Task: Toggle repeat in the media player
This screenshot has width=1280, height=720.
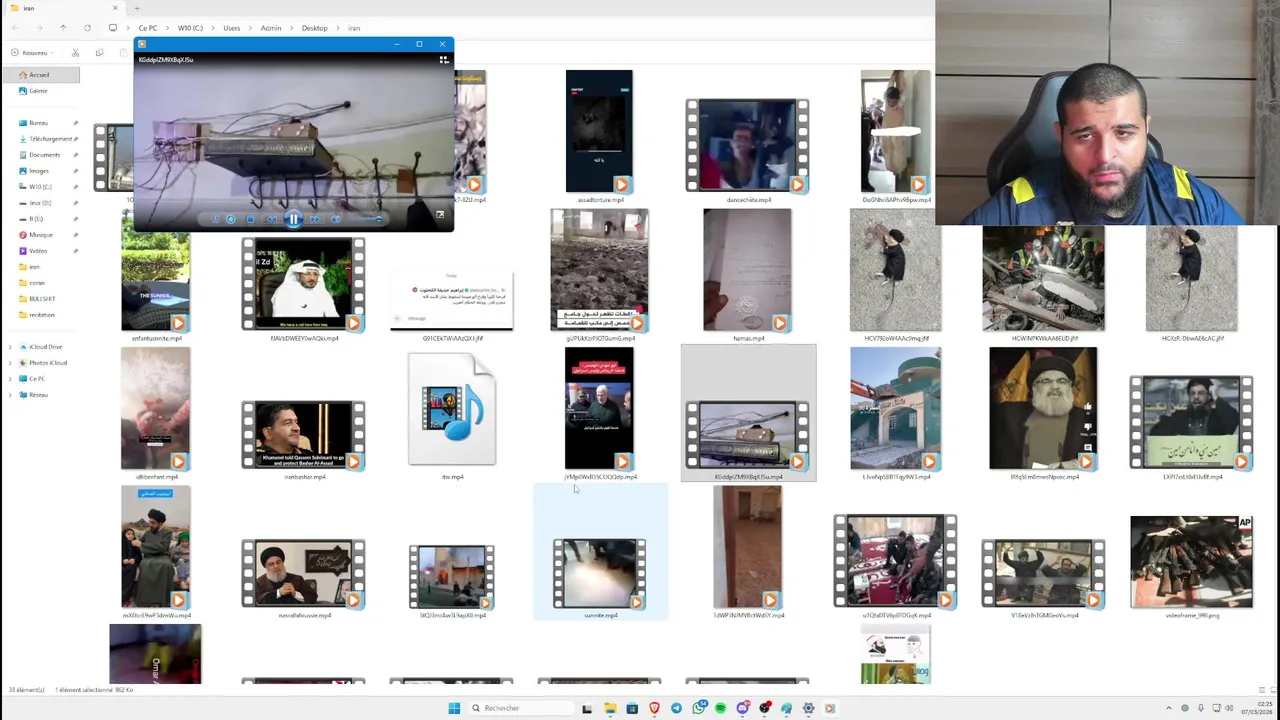Action: pos(230,219)
